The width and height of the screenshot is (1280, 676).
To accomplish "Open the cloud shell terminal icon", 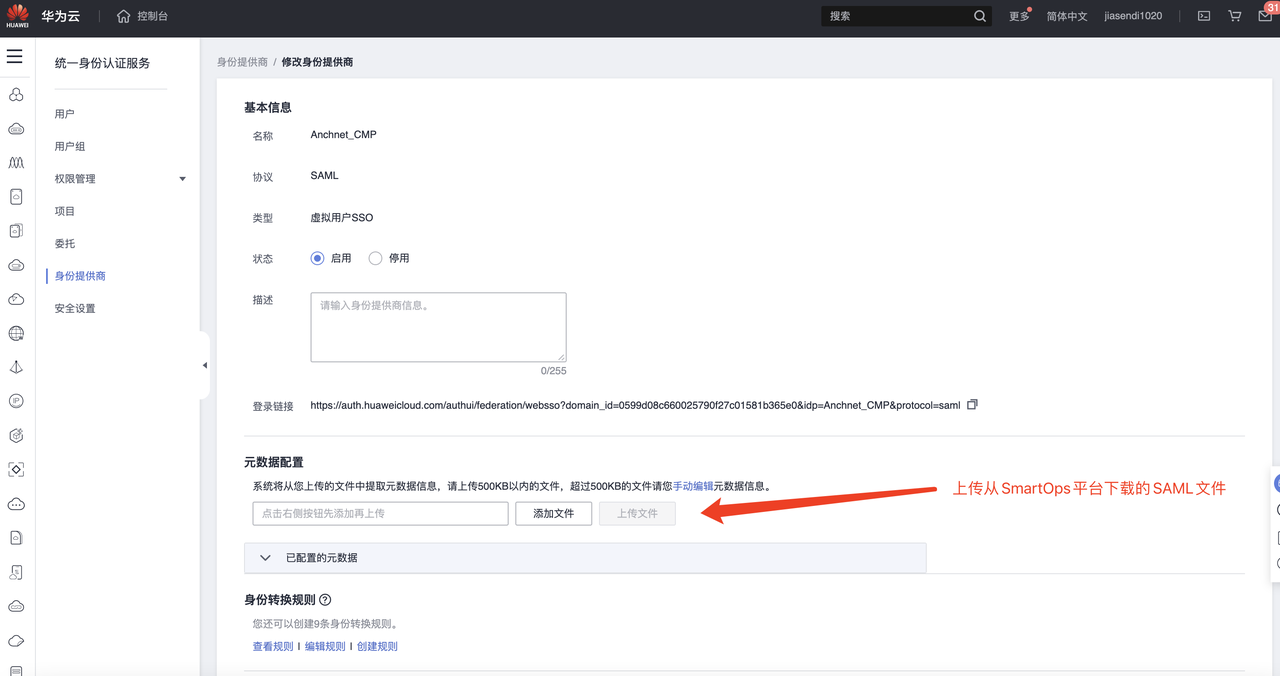I will click(1204, 16).
